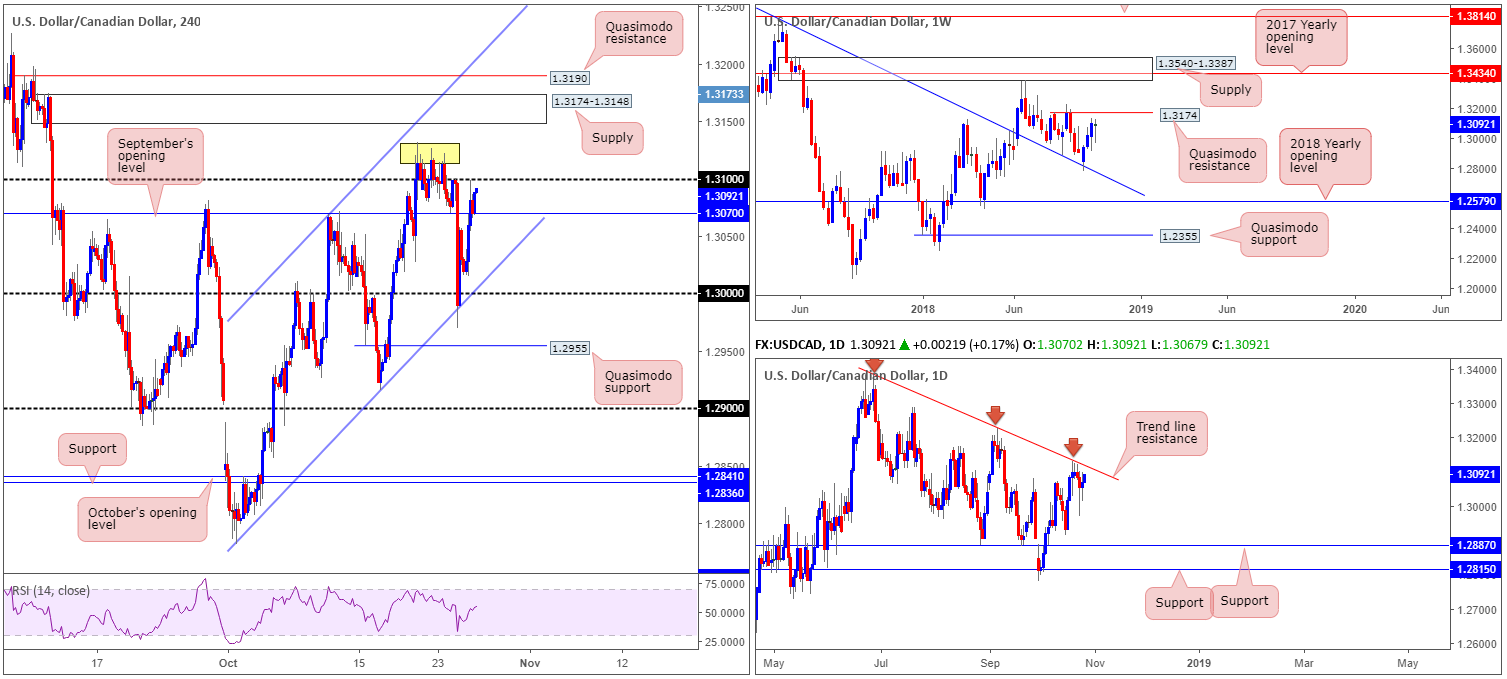The image size is (1507, 679).
Task: Select the 'Quasimodo resistance' callout on the weekly chart
Action: click(1222, 160)
